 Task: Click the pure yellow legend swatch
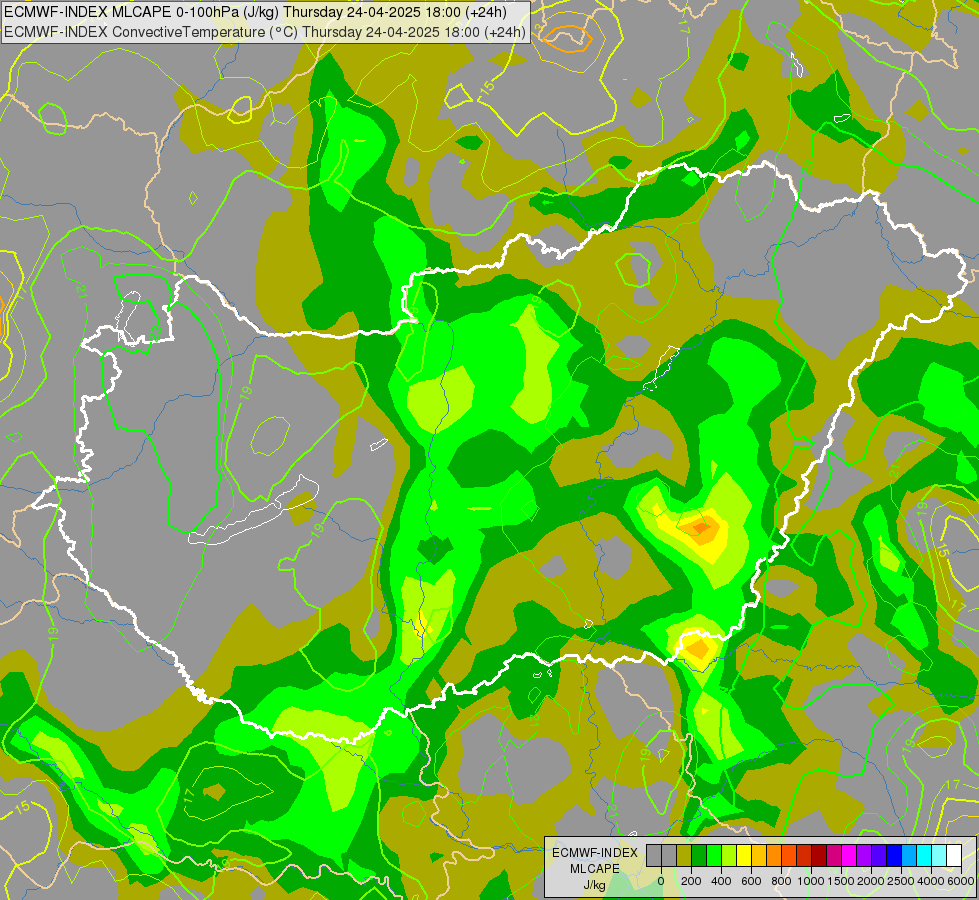click(744, 856)
